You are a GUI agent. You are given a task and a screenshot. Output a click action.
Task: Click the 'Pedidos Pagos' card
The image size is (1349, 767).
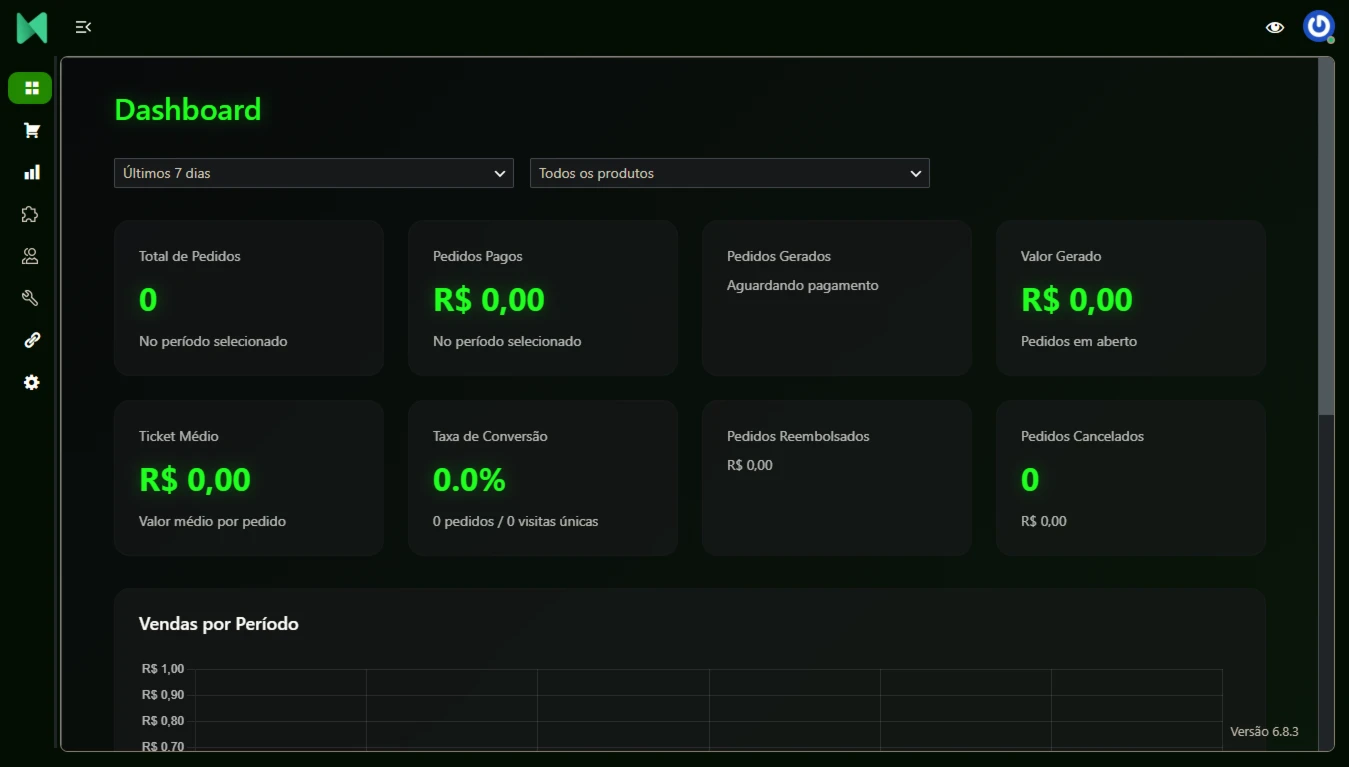pos(543,298)
